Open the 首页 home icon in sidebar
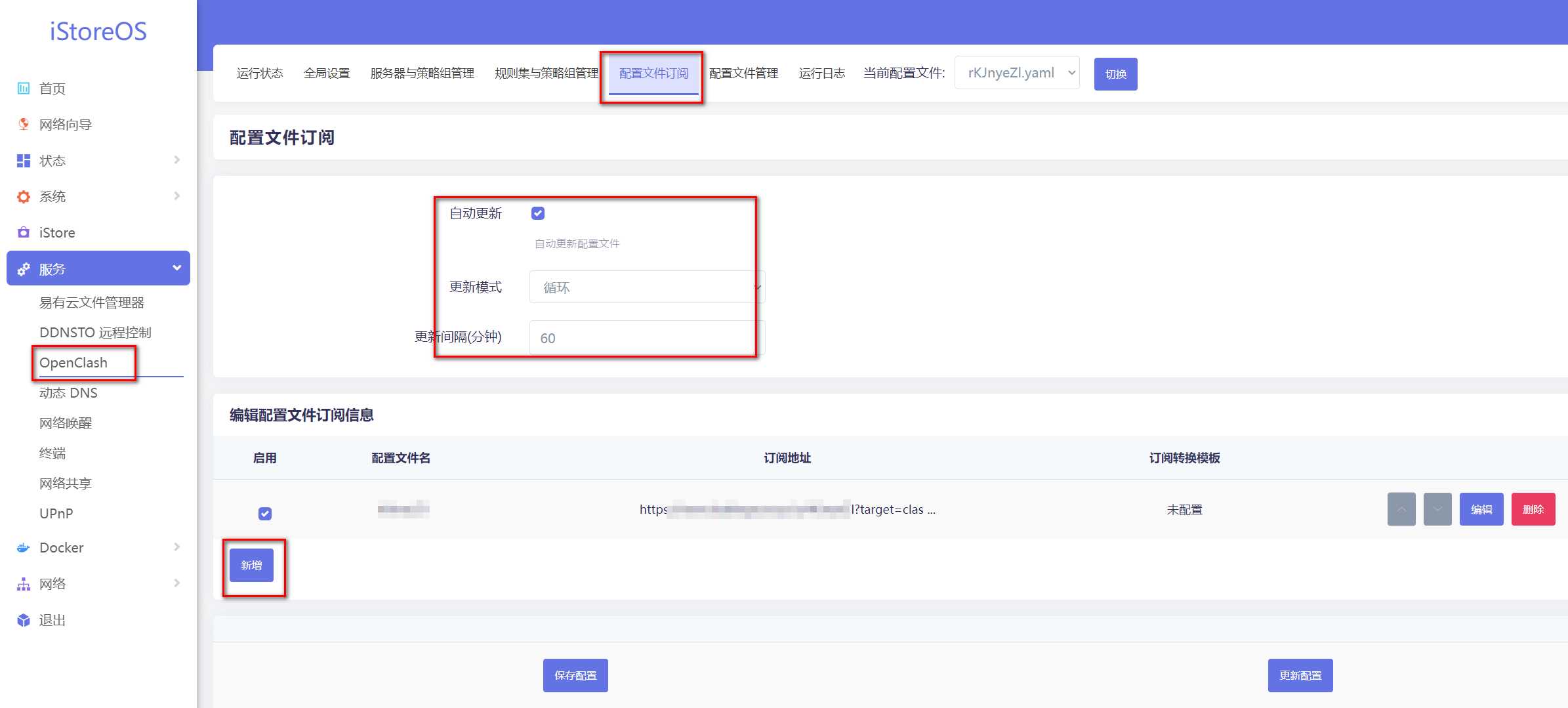The image size is (1568, 708). (x=23, y=88)
